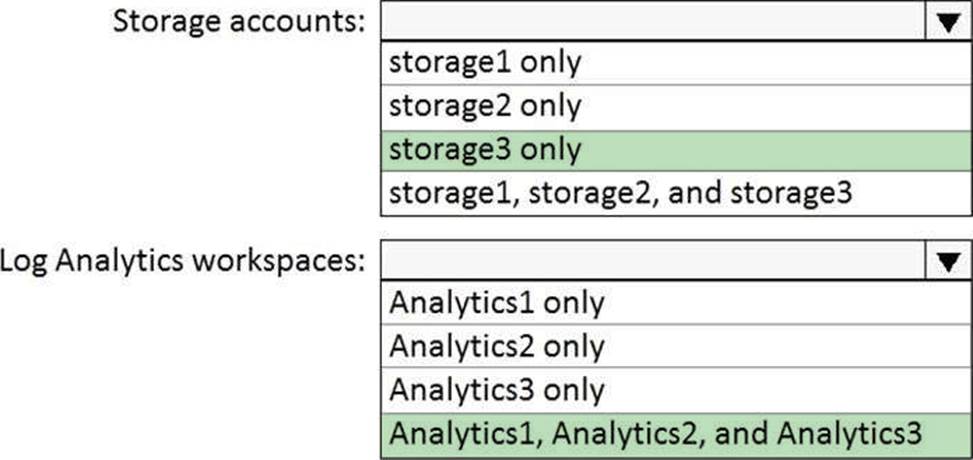973x460 pixels.
Task: Pick the "Analytics3 only" entry
Action: [496, 389]
